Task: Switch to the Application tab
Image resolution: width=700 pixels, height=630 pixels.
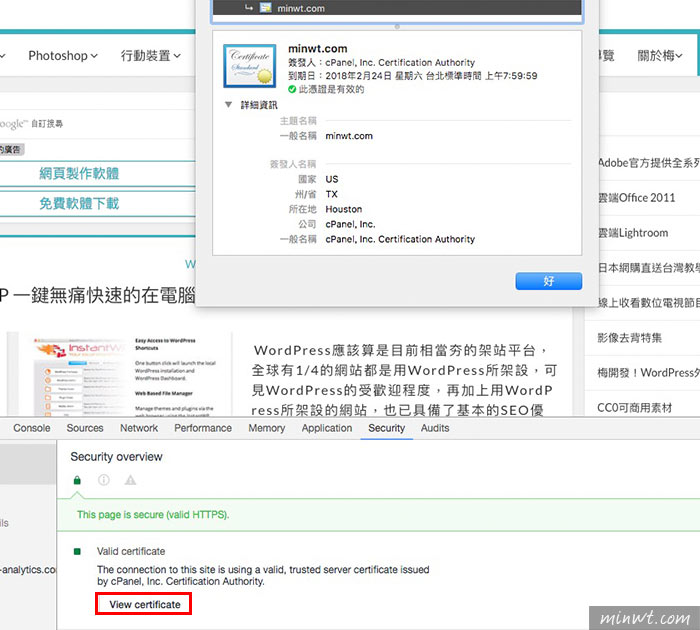Action: tap(327, 428)
